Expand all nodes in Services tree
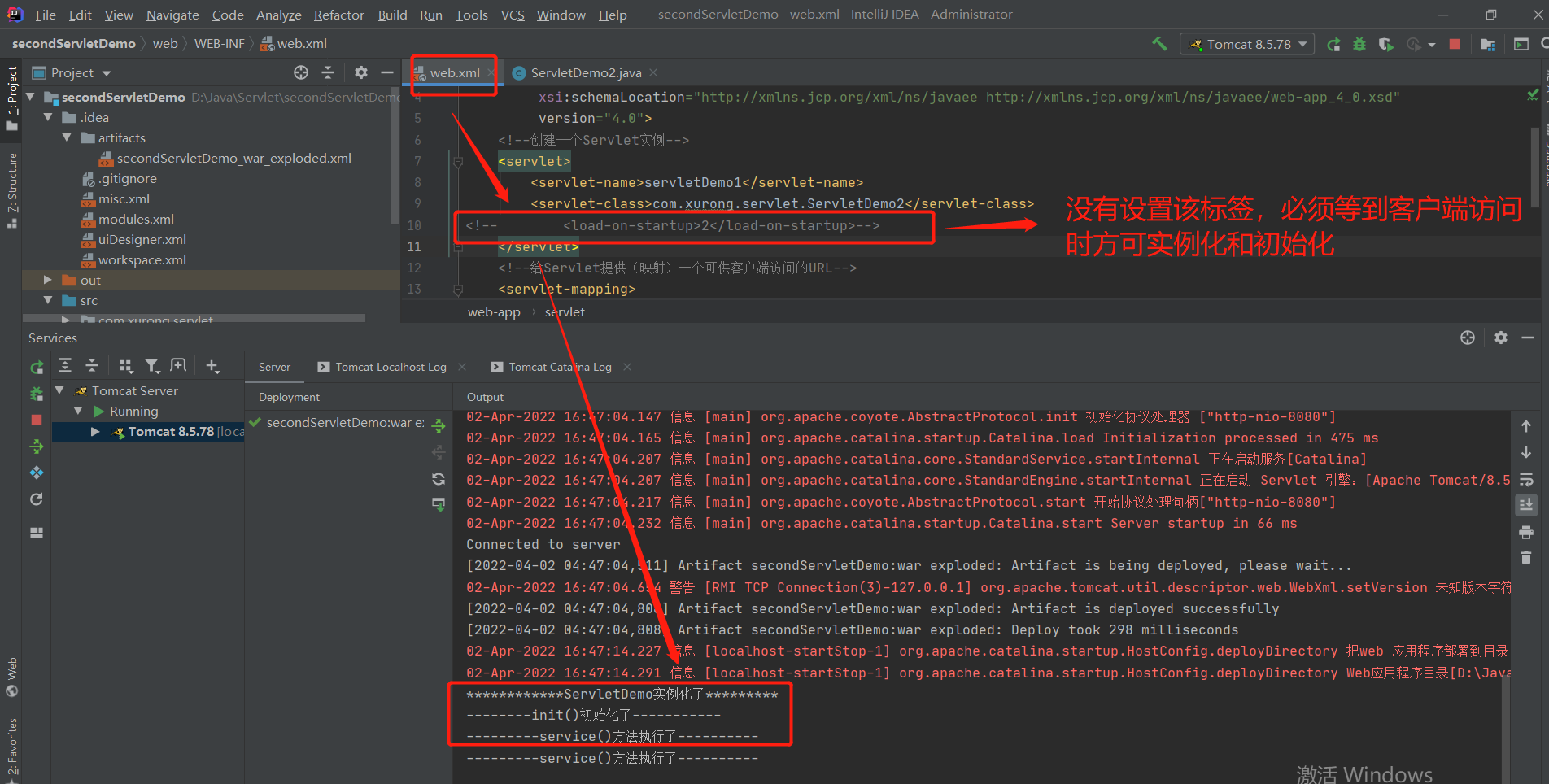This screenshot has width=1549, height=784. click(66, 366)
